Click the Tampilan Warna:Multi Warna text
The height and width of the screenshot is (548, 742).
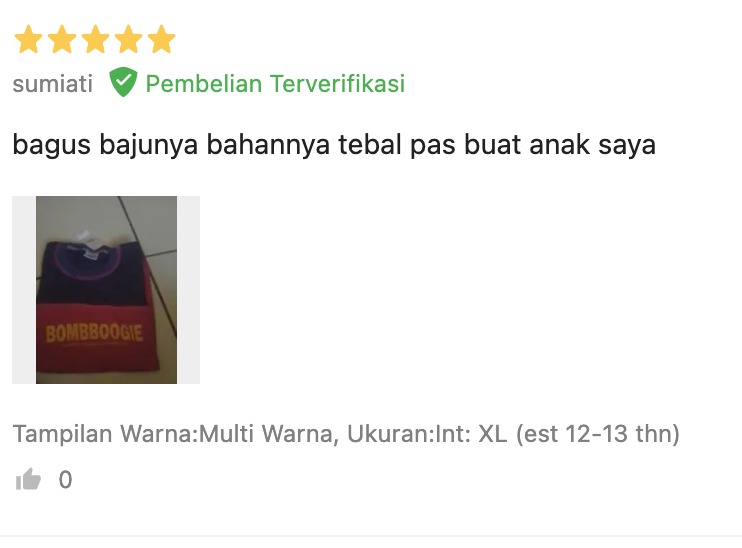[x=173, y=433]
